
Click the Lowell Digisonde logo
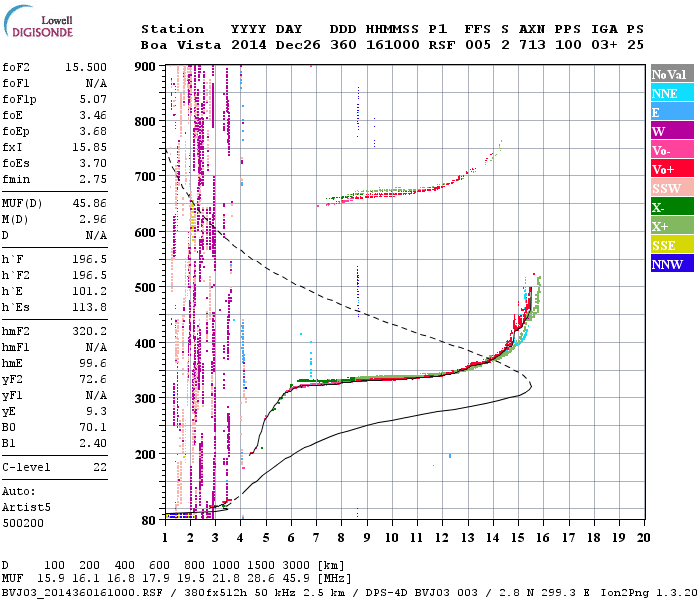pyautogui.click(x=38, y=22)
